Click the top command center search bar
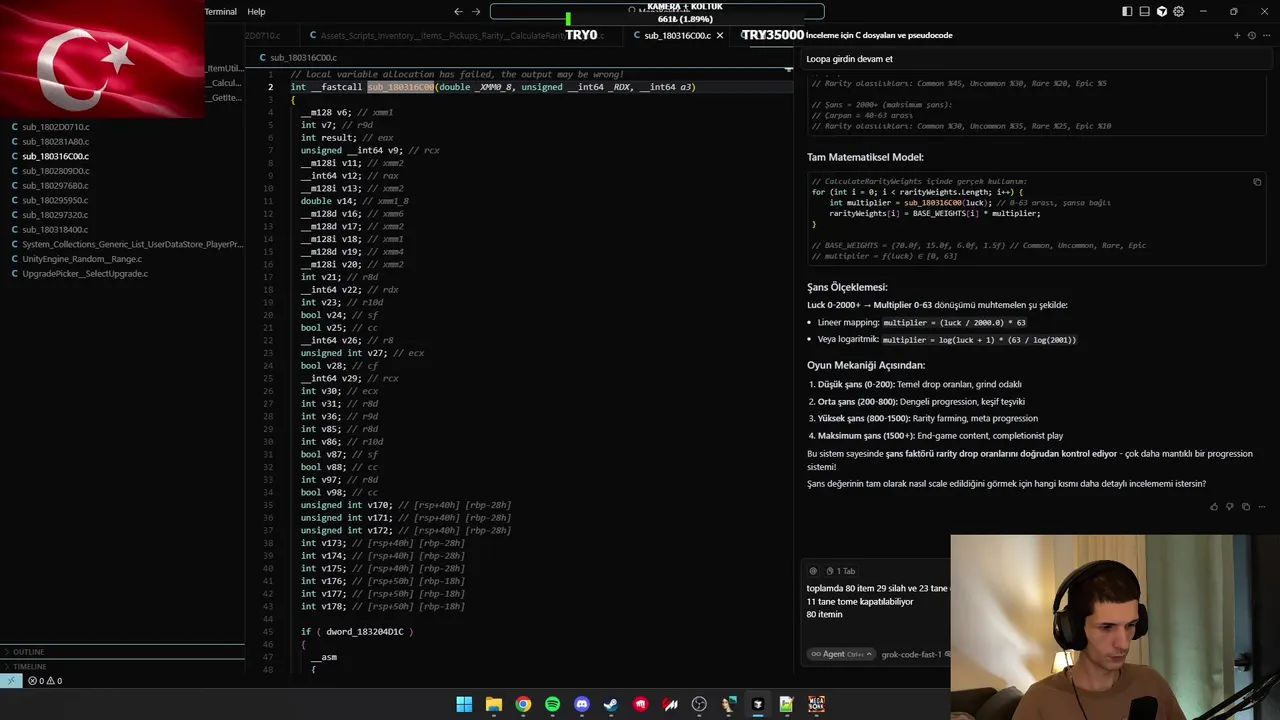This screenshot has height=720, width=1280. 657,11
